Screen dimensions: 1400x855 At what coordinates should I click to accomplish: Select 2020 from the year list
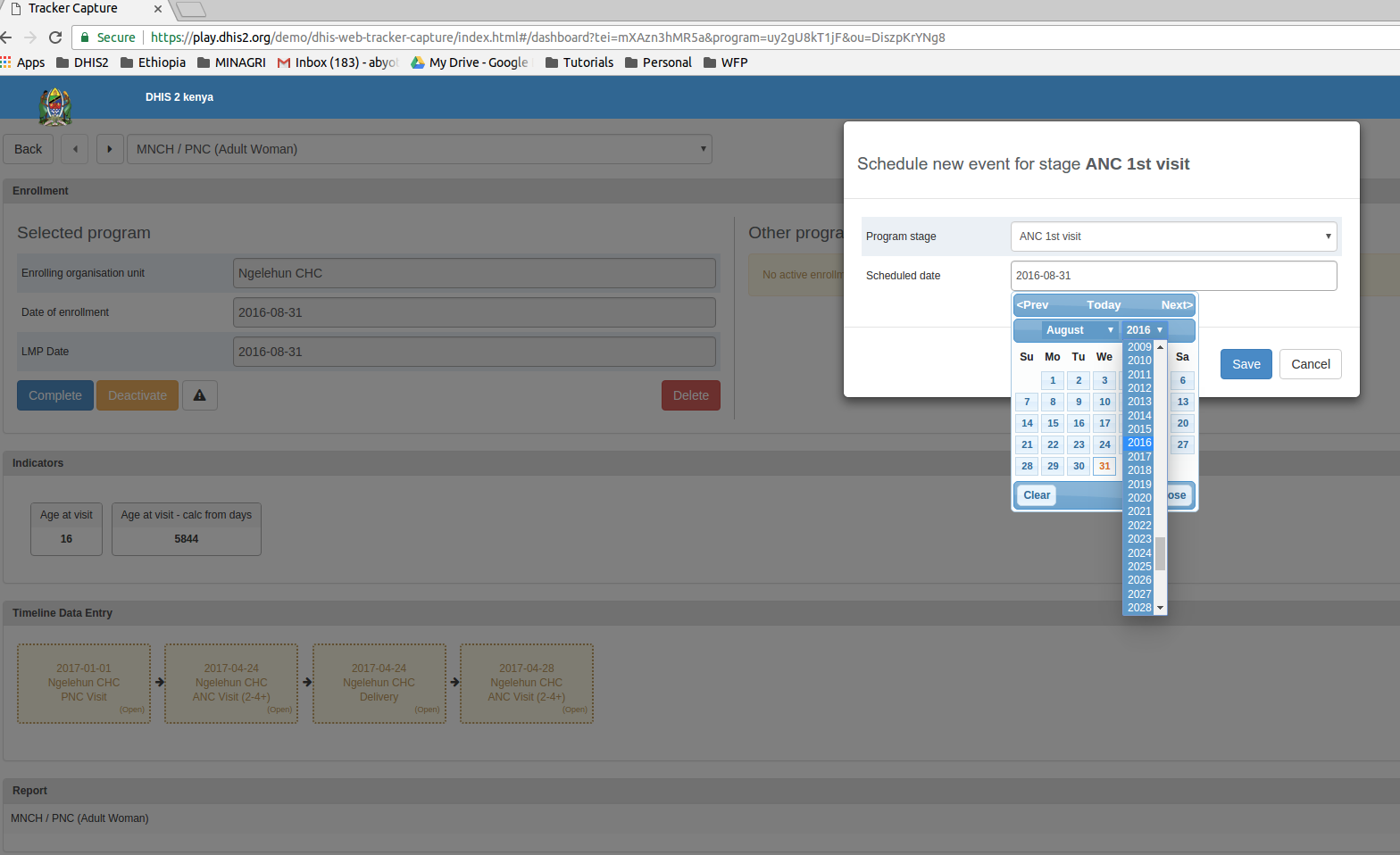(x=1139, y=498)
